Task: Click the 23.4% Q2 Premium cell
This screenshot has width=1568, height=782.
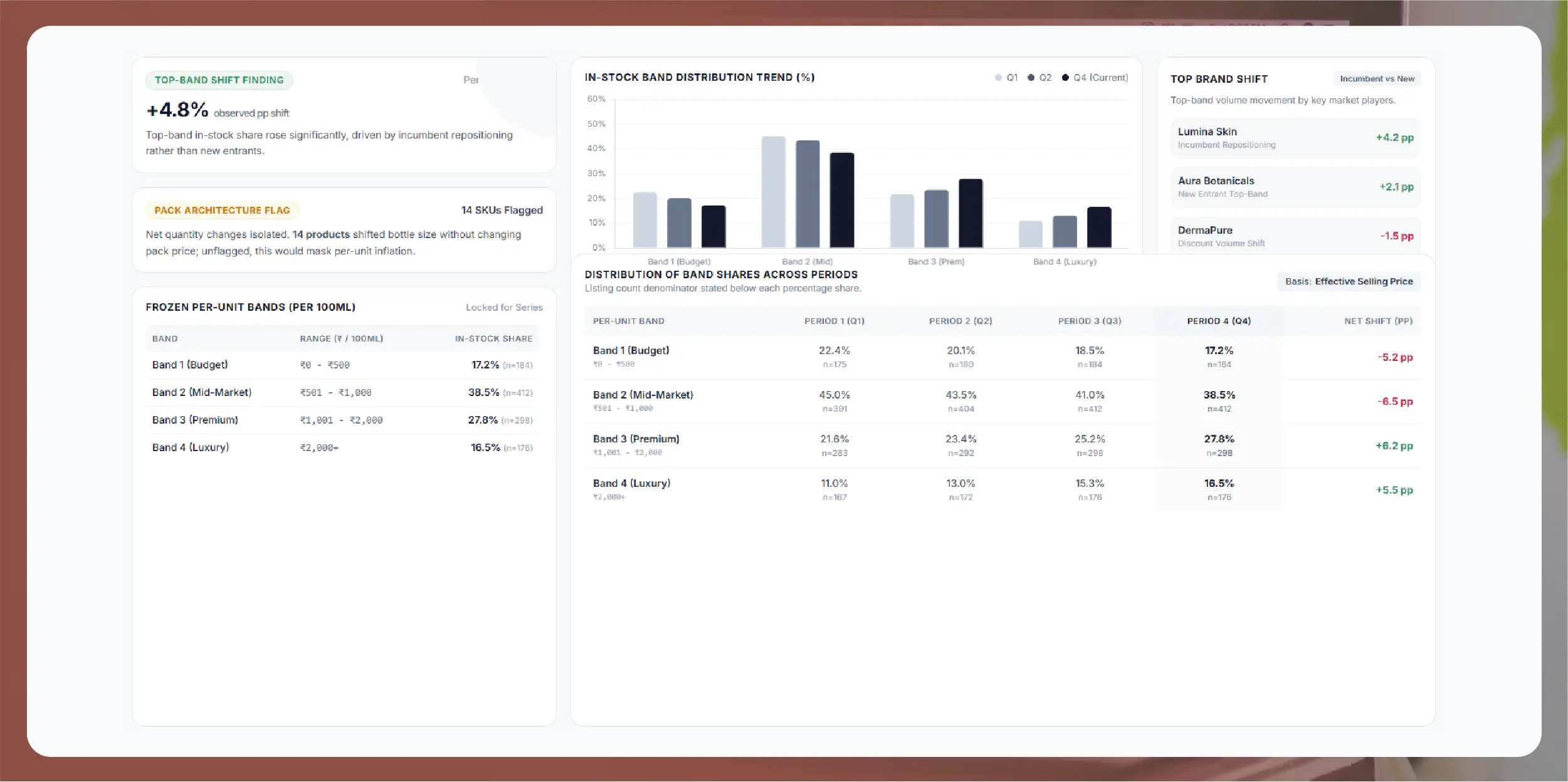Action: click(x=960, y=439)
